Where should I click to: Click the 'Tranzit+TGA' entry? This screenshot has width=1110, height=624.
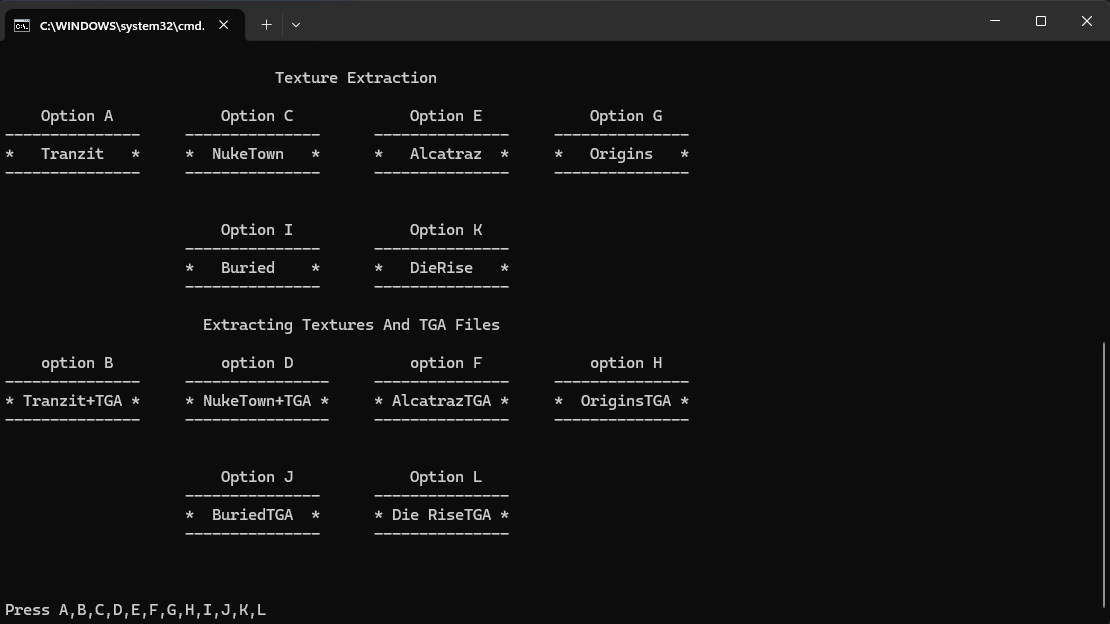click(x=72, y=401)
